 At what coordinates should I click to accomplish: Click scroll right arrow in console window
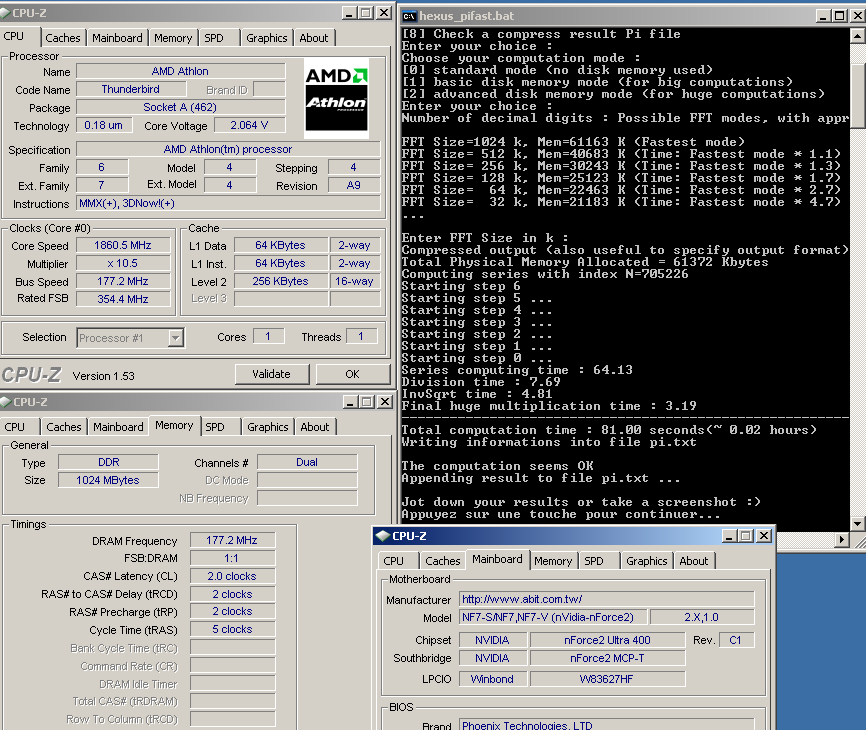pos(841,539)
